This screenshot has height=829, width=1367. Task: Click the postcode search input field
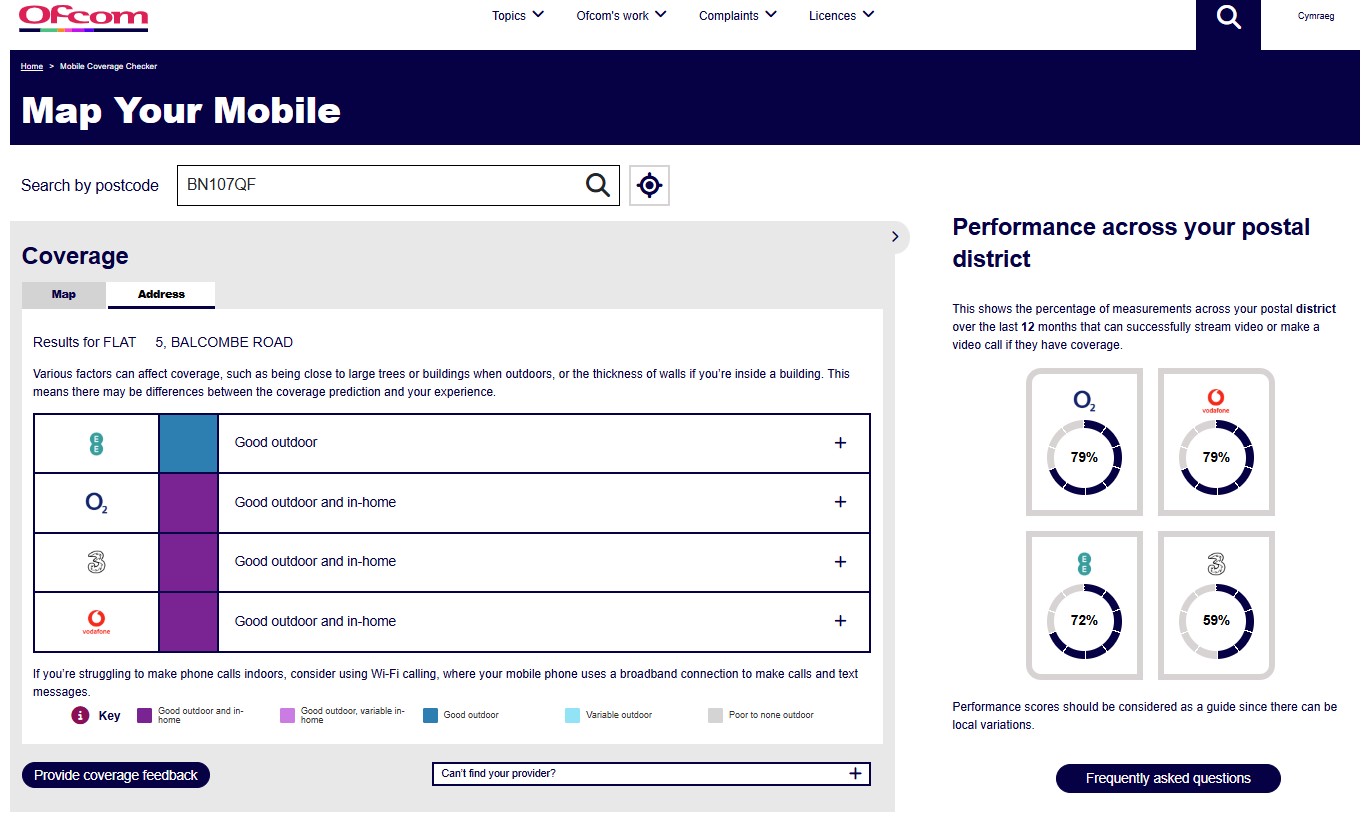click(380, 185)
